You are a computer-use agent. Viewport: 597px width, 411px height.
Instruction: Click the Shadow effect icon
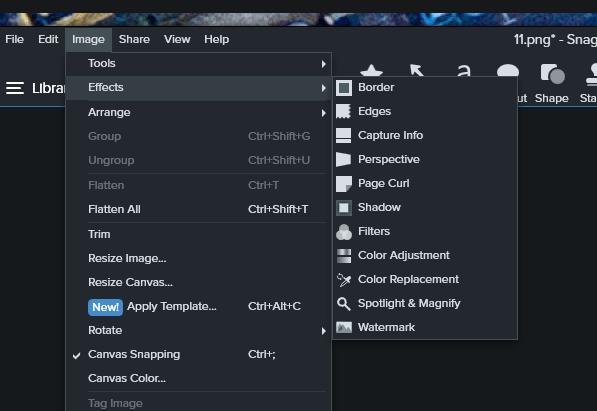coord(344,208)
